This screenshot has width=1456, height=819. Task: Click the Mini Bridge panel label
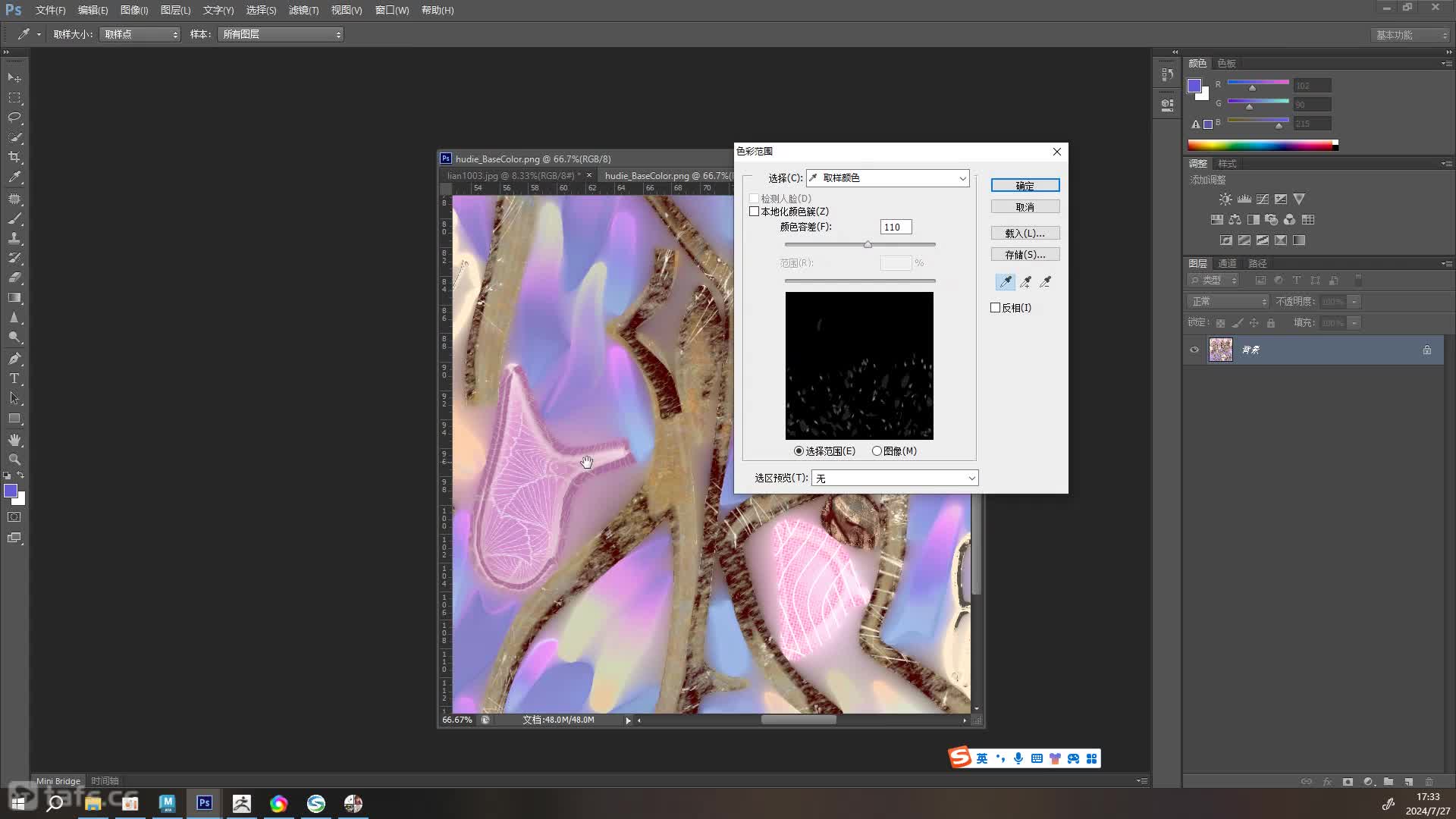58,781
